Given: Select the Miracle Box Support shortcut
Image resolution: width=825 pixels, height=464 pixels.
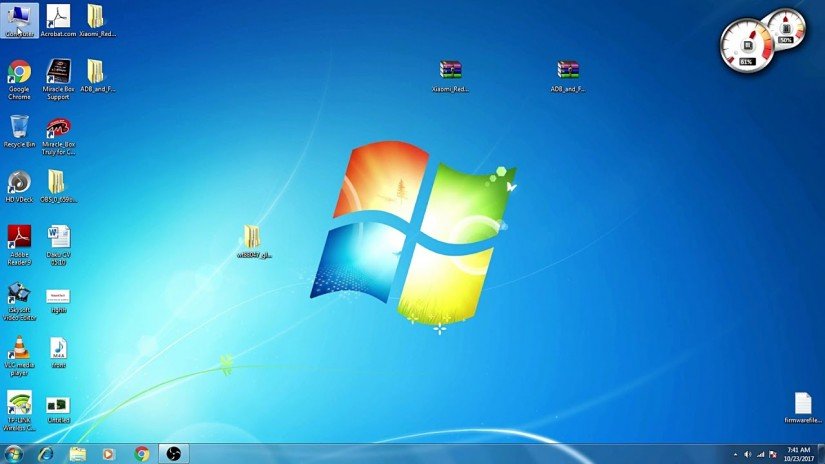Looking at the screenshot, I should pos(58,79).
